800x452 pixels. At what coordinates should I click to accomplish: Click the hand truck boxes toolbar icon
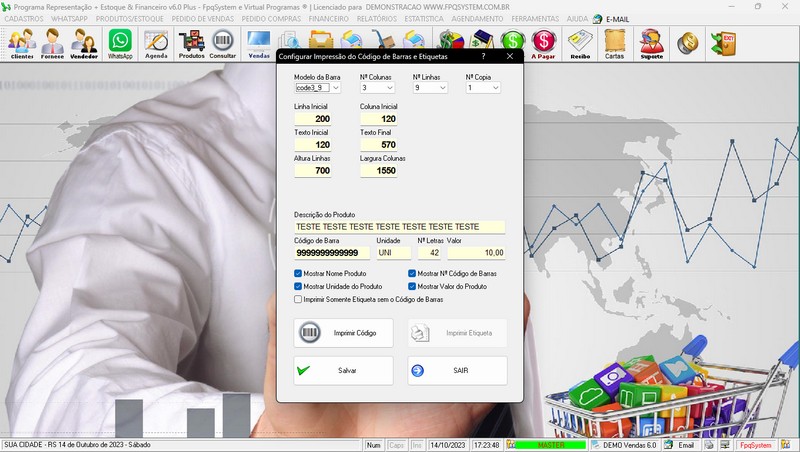click(383, 40)
